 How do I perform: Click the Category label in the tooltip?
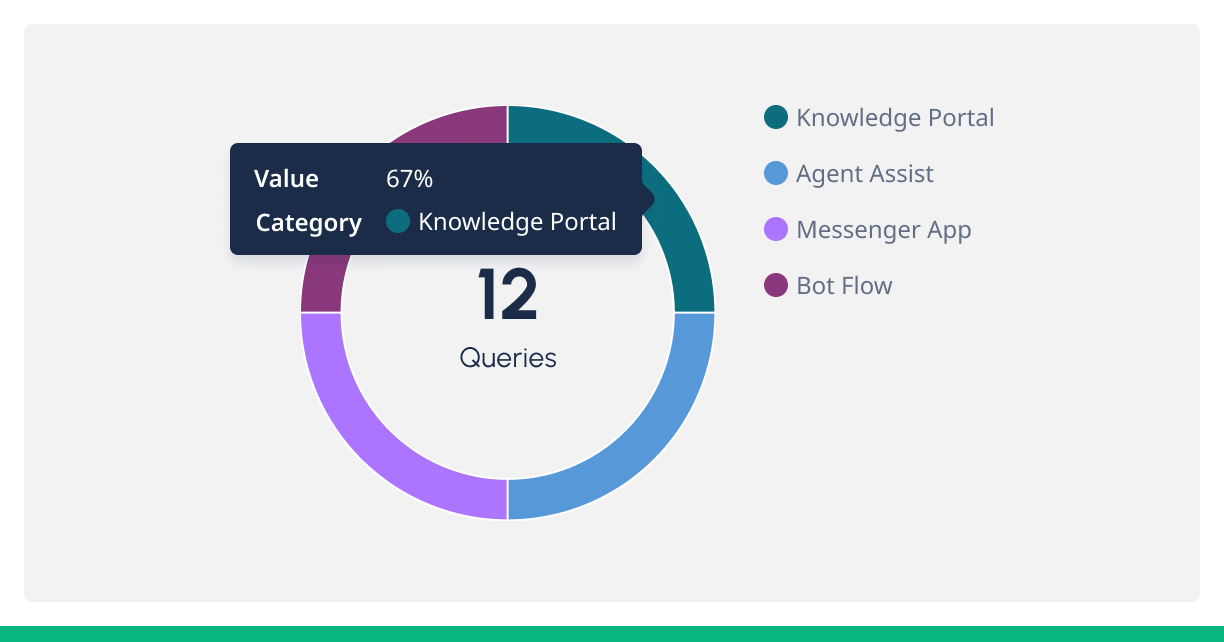click(x=309, y=223)
